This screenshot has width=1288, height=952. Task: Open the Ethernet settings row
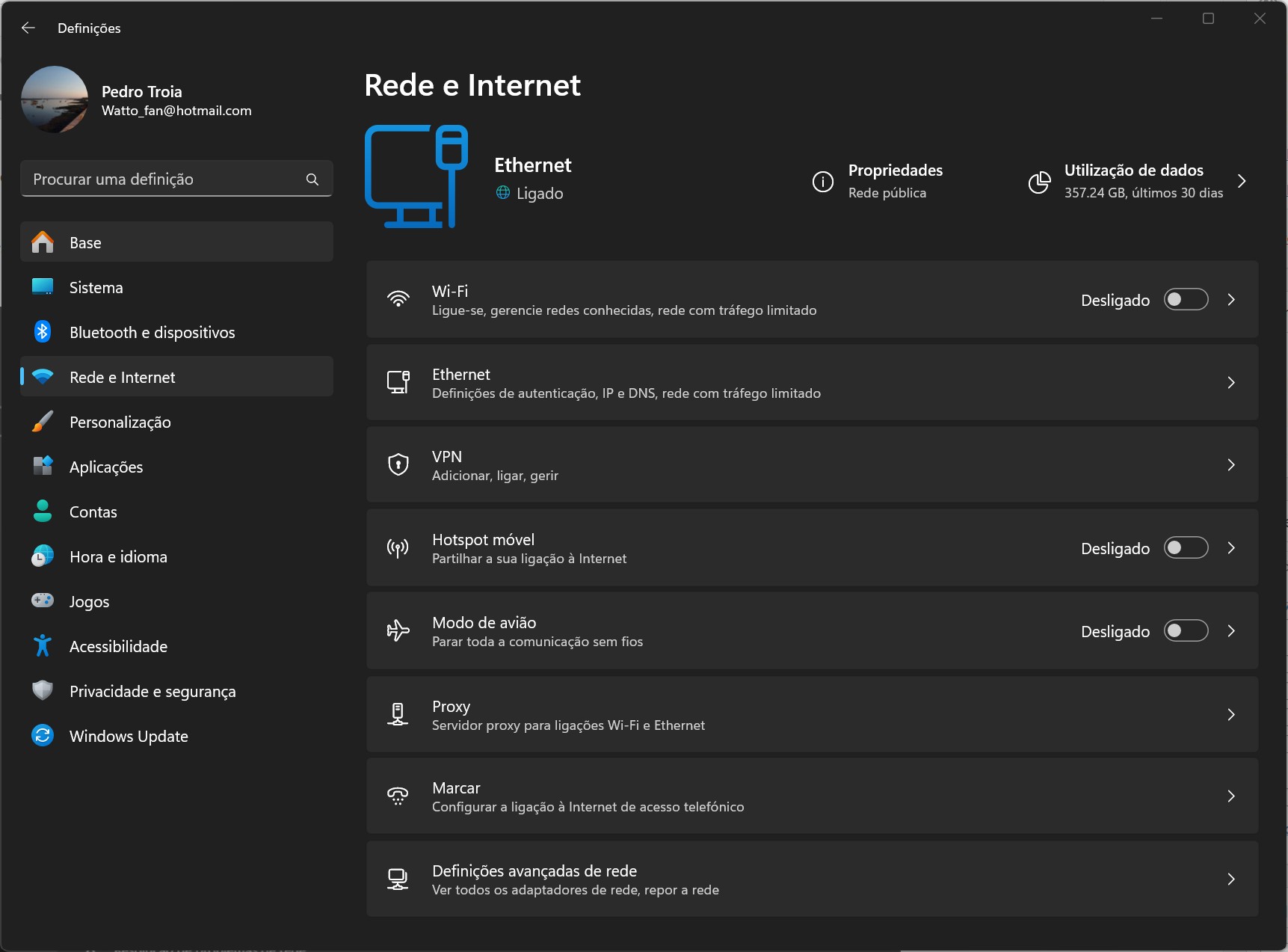point(811,383)
